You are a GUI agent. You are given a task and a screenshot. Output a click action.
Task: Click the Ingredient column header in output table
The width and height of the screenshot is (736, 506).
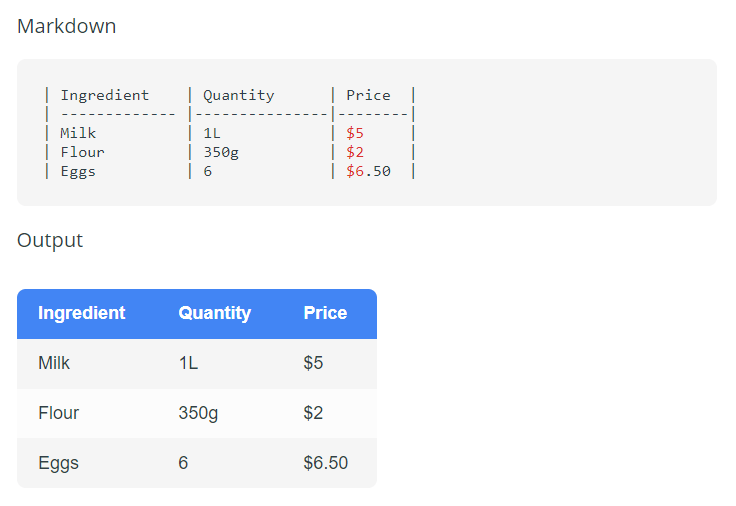tap(81, 313)
